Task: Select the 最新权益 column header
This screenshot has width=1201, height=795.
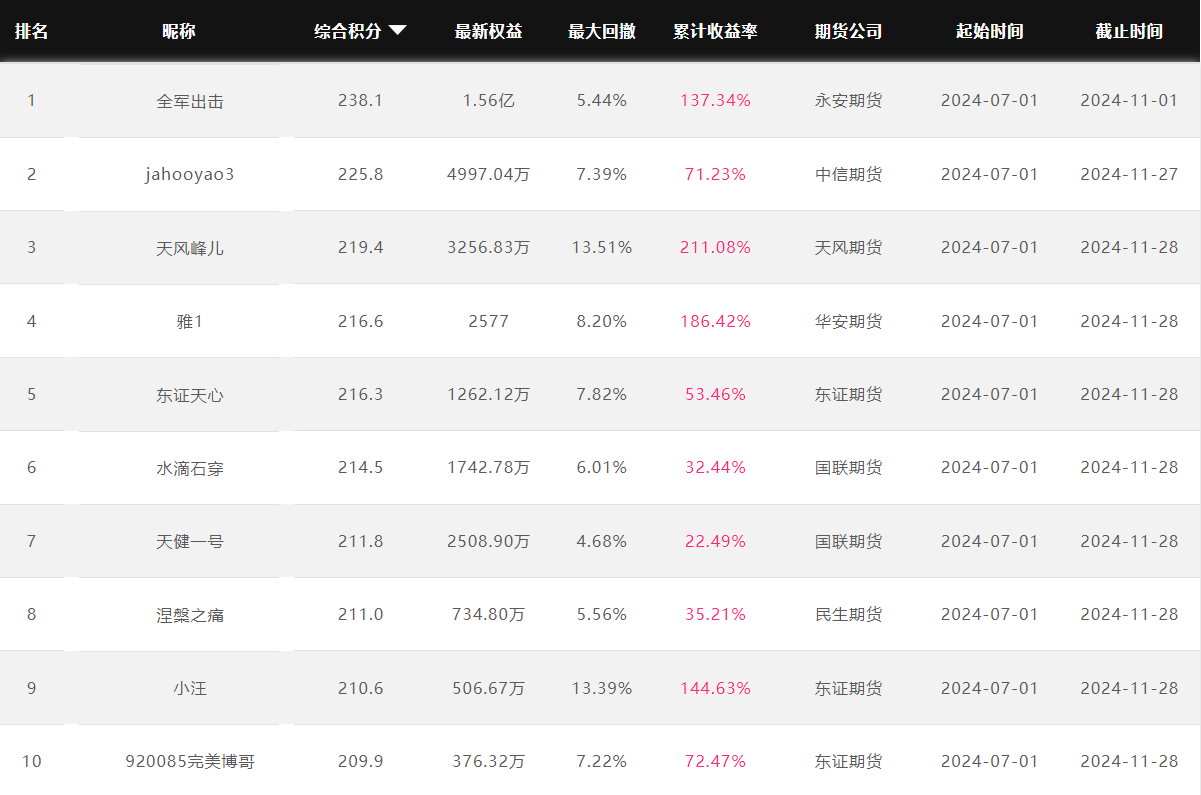Action: tap(489, 31)
